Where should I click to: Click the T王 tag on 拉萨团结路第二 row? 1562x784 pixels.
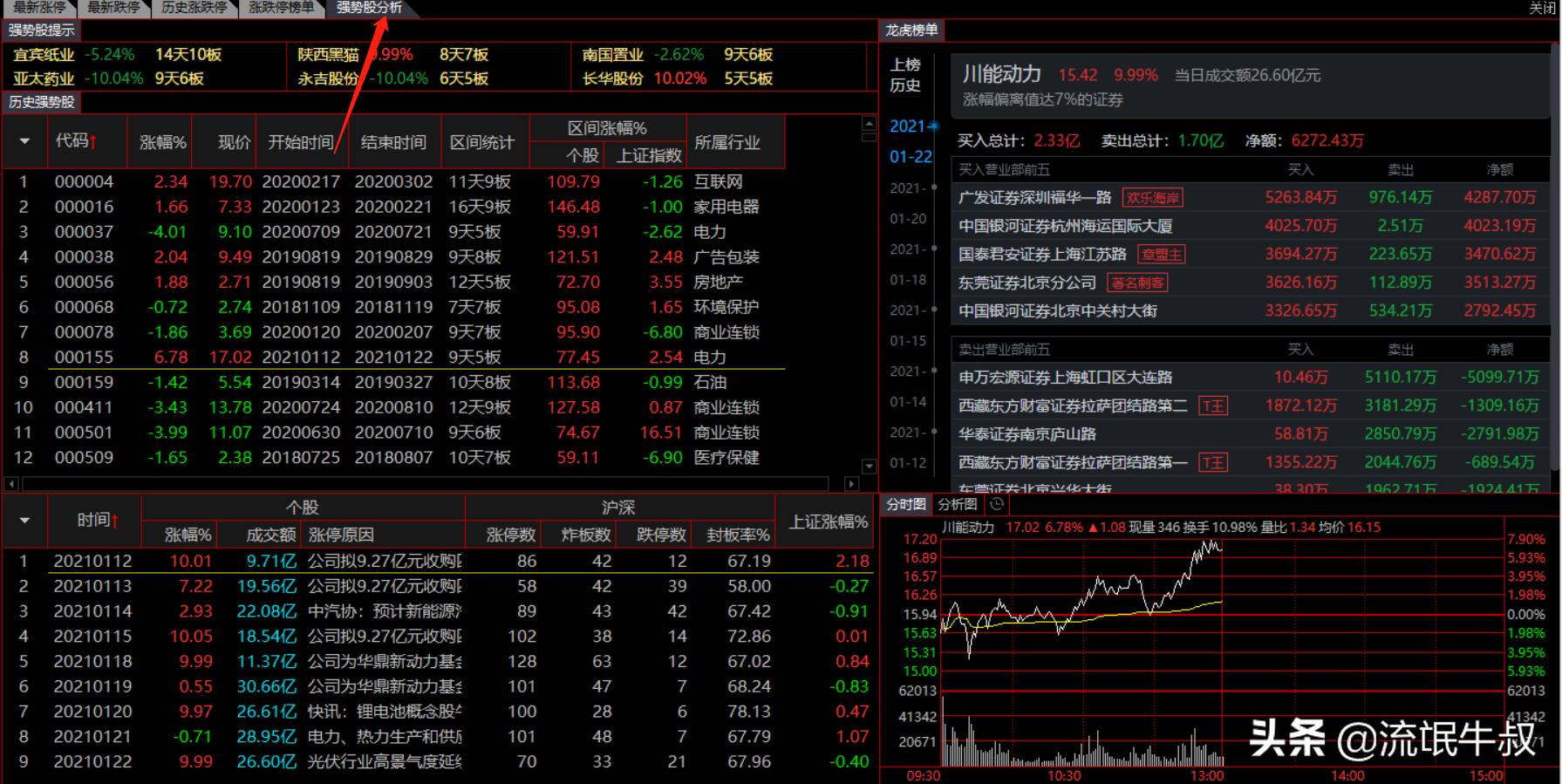(1212, 406)
